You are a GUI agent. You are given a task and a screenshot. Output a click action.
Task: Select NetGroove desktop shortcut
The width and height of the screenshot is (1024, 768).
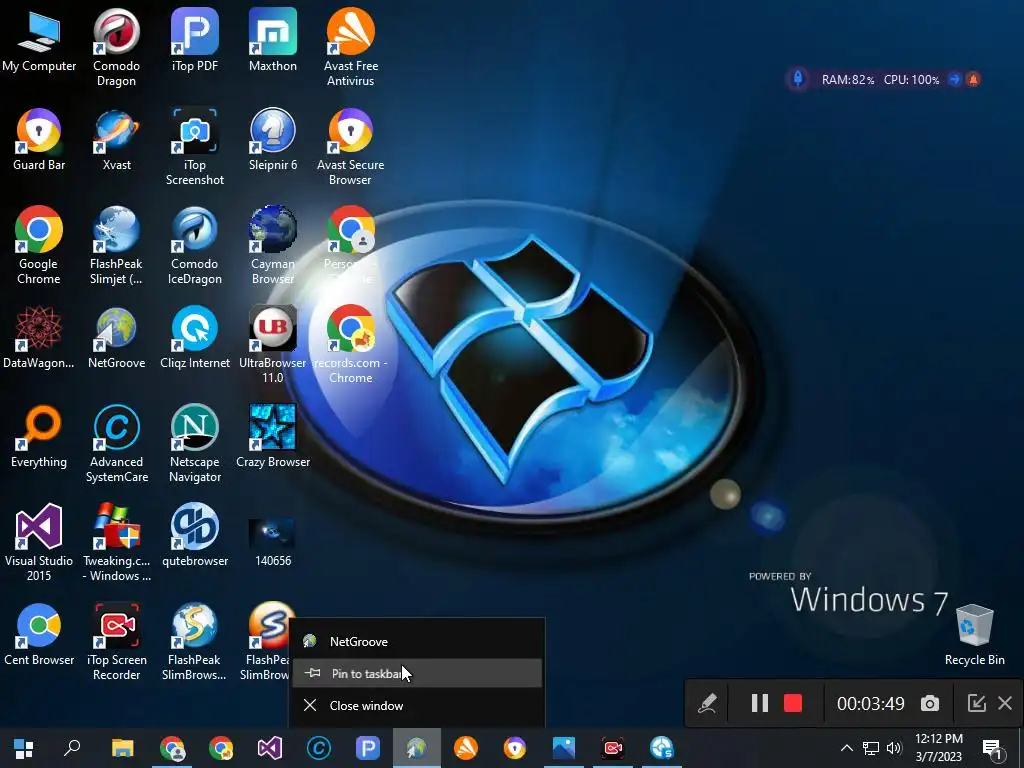116,337
